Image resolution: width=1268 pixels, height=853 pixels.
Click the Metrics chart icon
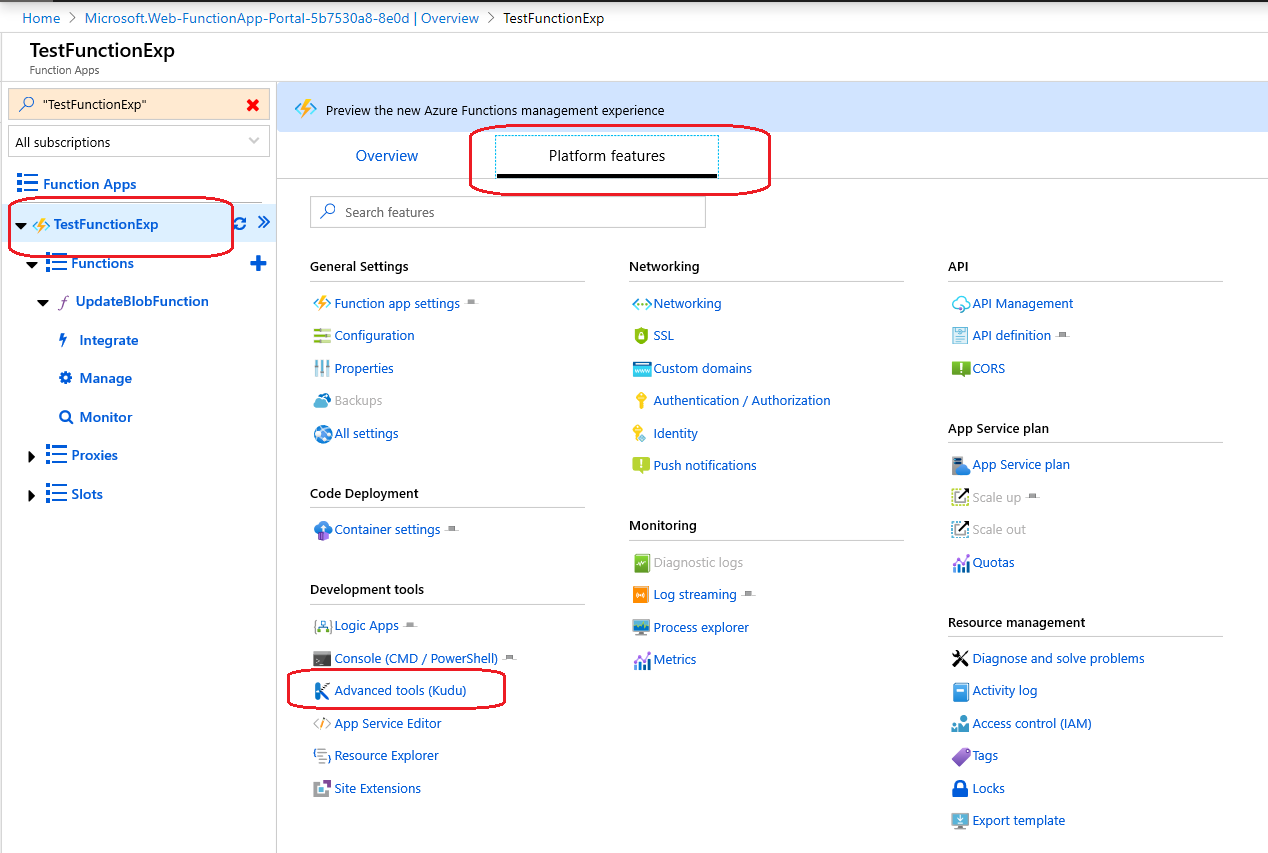[x=642, y=660]
